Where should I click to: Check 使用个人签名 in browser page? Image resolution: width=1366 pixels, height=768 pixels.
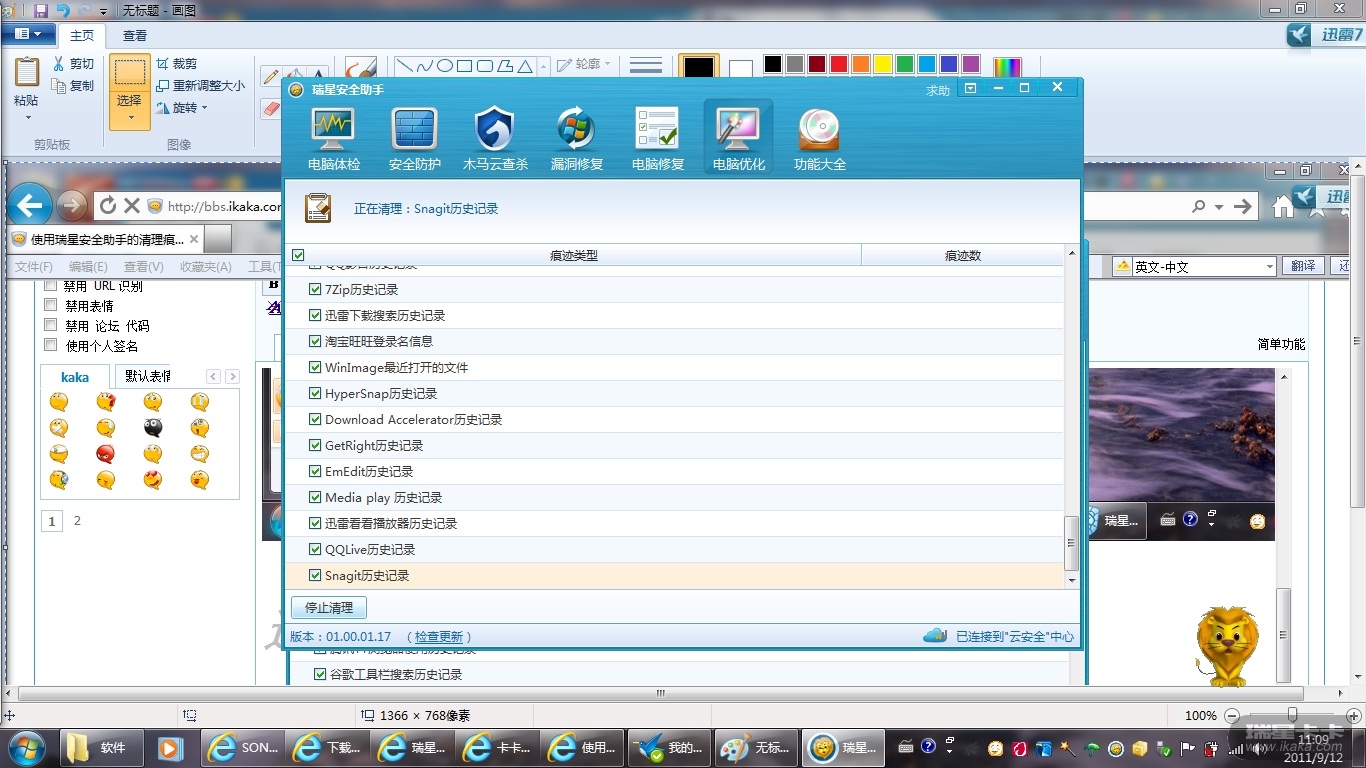pos(51,346)
